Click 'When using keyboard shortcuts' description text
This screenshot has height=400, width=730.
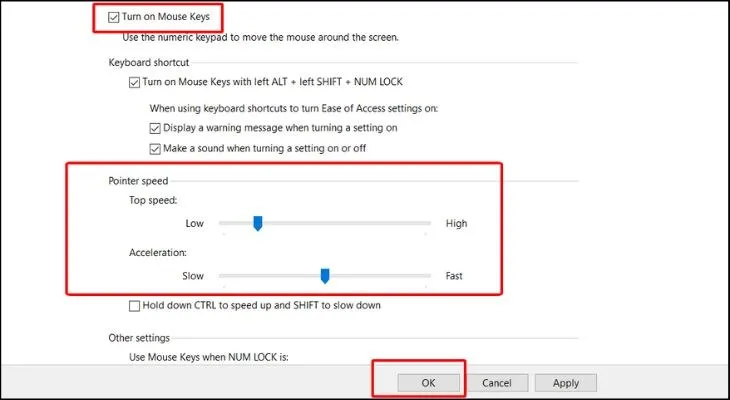tap(294, 109)
